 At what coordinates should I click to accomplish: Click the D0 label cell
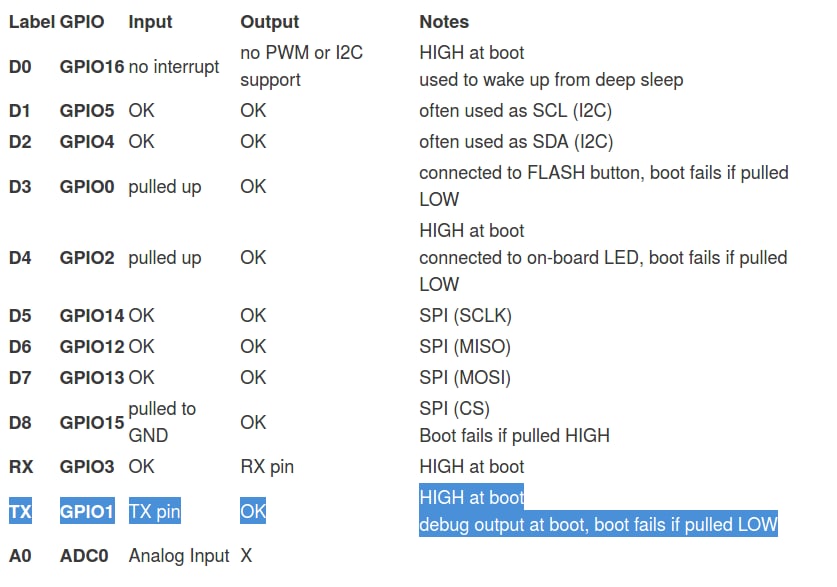[20, 67]
